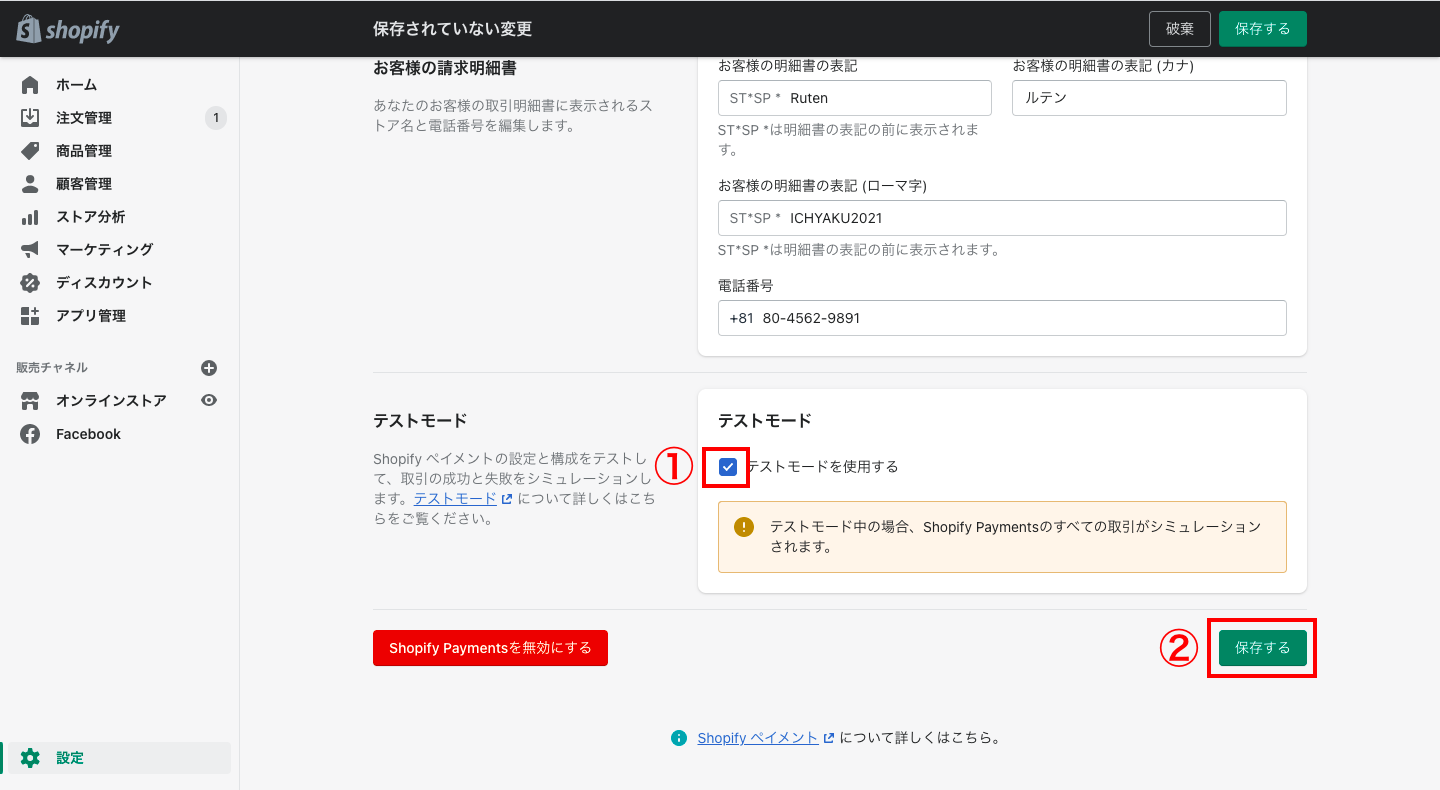Click Shopify Paymentsを無効にする red button
This screenshot has width=1440, height=790.
(490, 648)
